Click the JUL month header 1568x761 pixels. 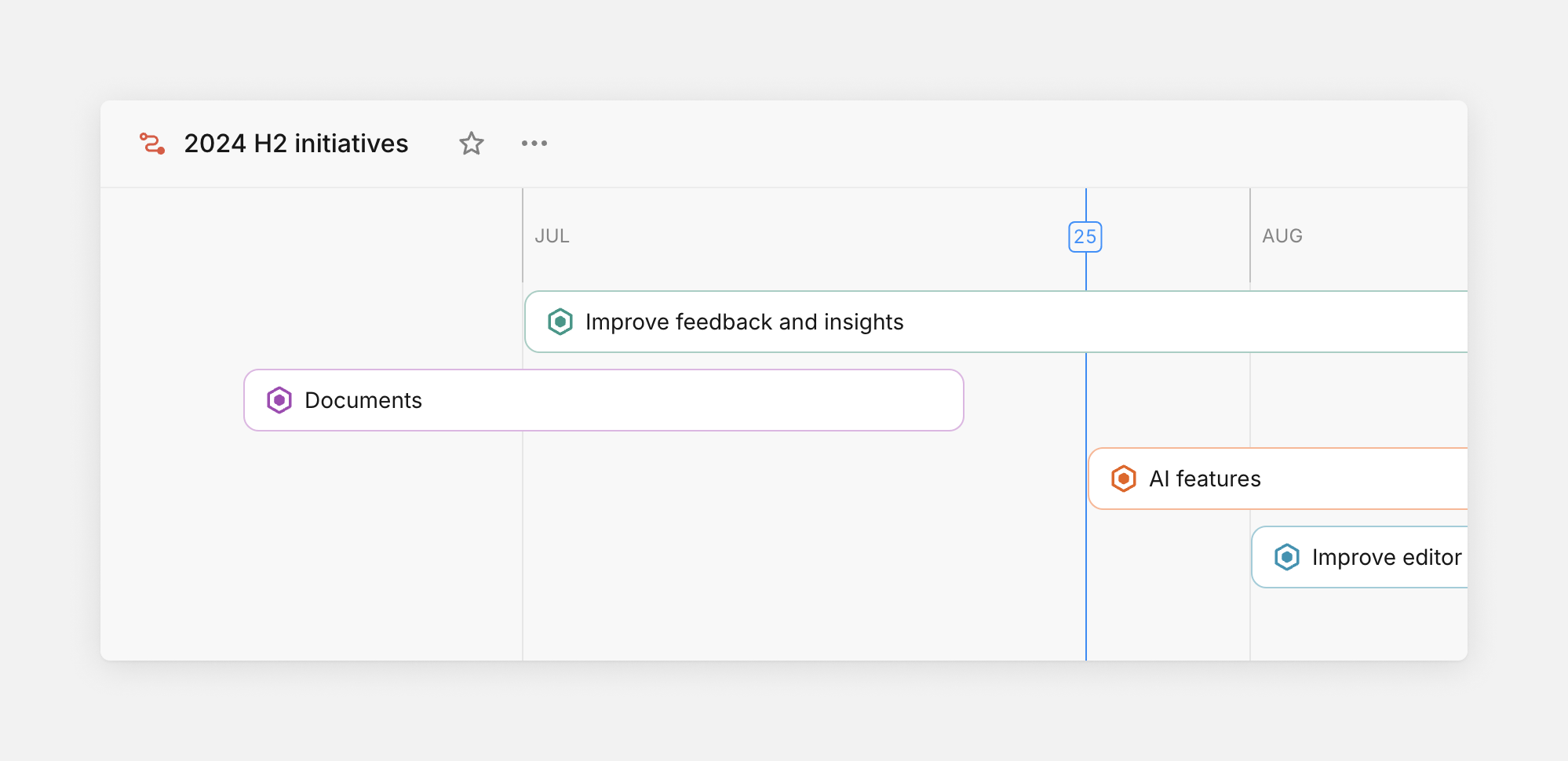coord(552,235)
